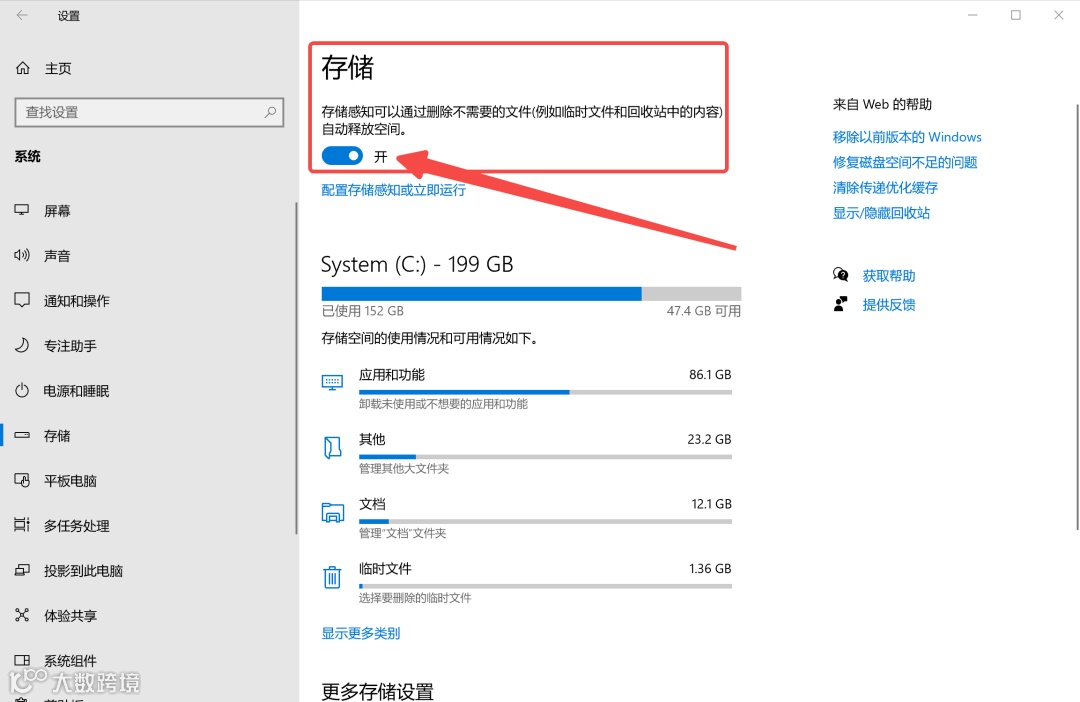Click 获取帮助 link text

tap(889, 276)
